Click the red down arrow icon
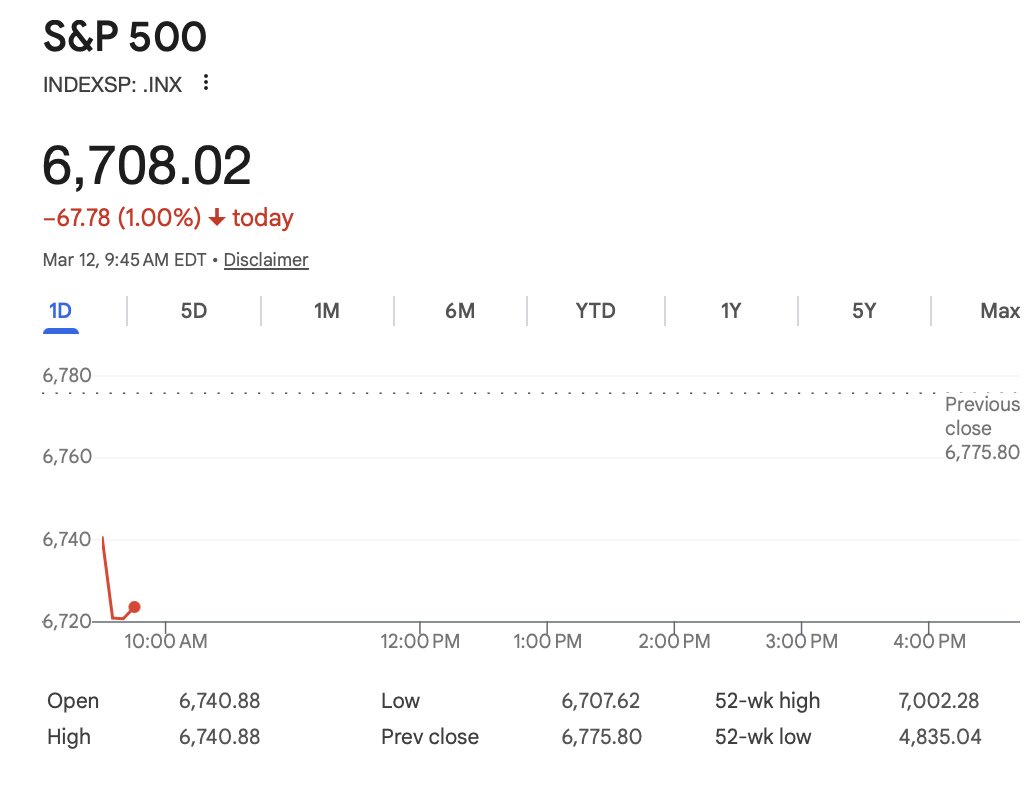Image resolution: width=1036 pixels, height=796 pixels. coord(216,218)
